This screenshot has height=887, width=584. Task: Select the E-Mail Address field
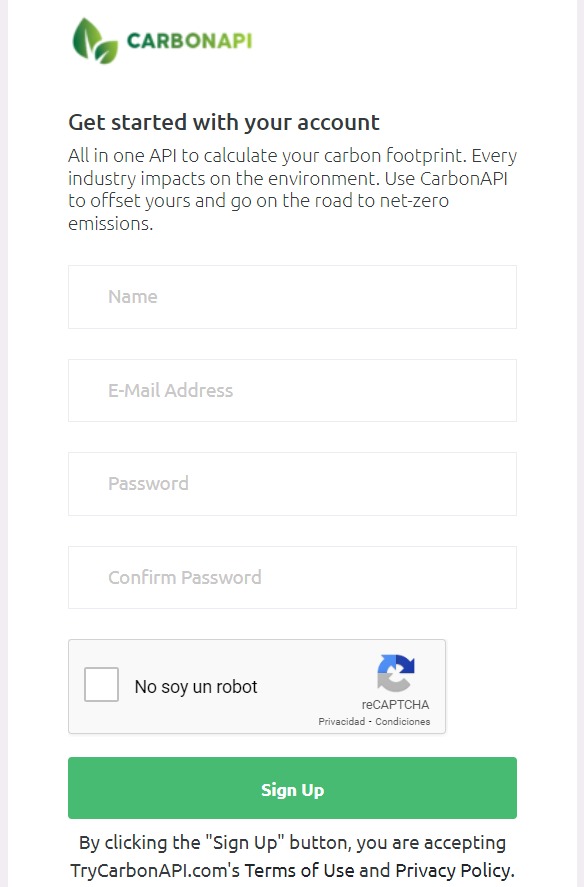[x=292, y=390]
